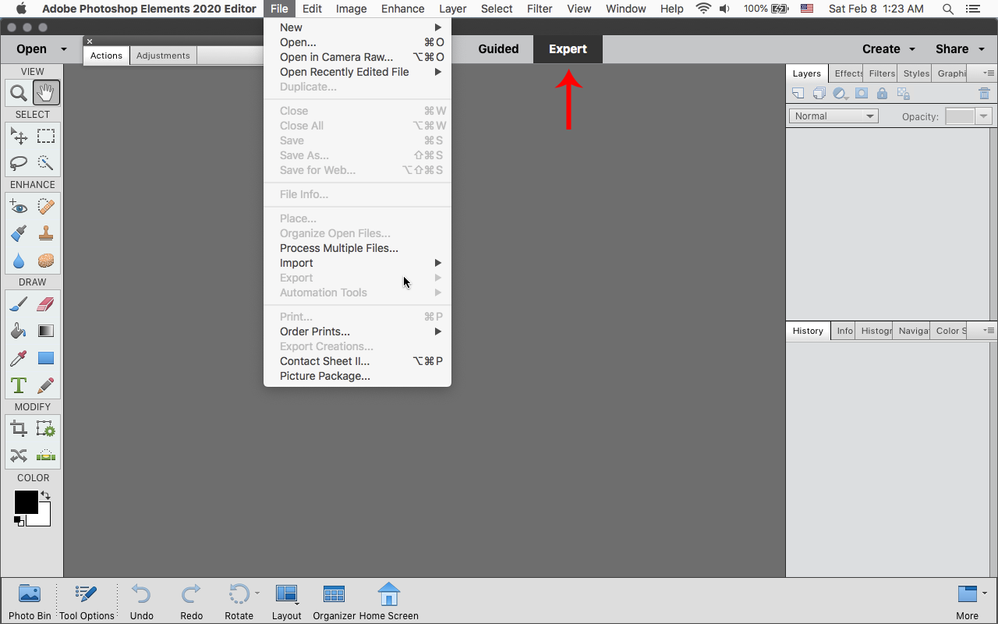Open the Filter menu
This screenshot has width=998, height=624.
pos(539,9)
